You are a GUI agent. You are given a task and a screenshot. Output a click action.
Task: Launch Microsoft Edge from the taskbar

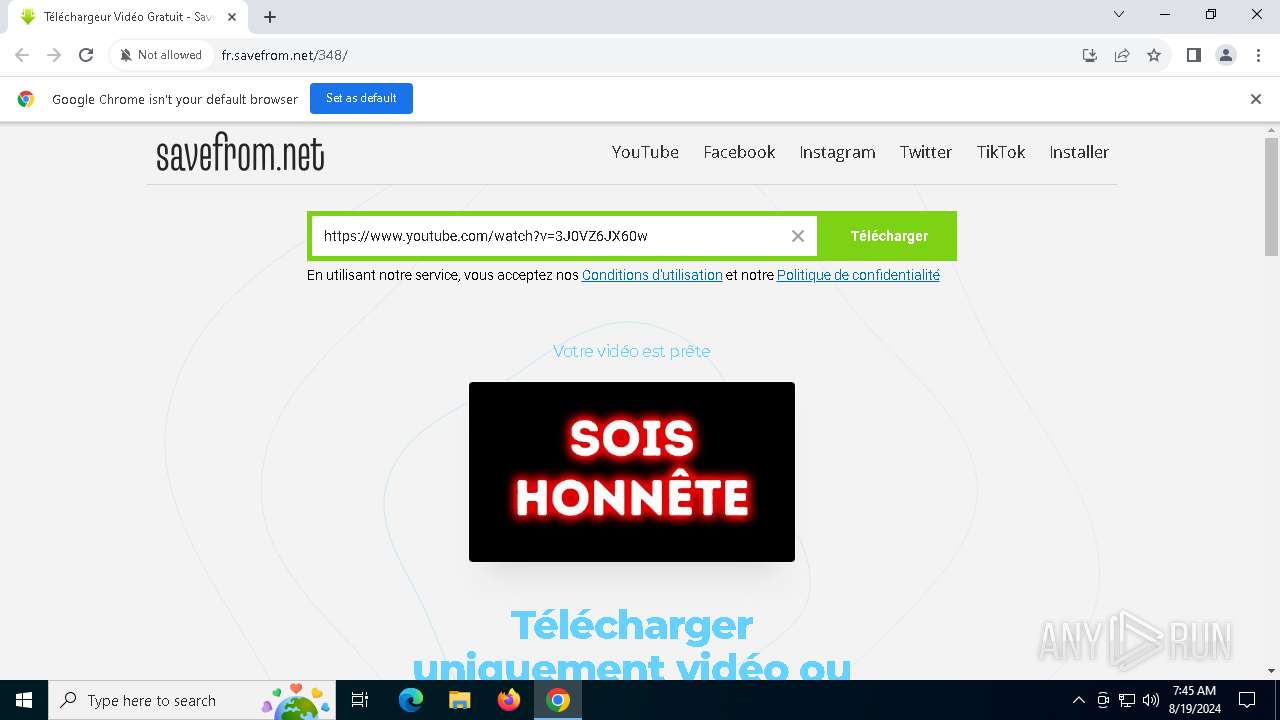pyautogui.click(x=411, y=700)
